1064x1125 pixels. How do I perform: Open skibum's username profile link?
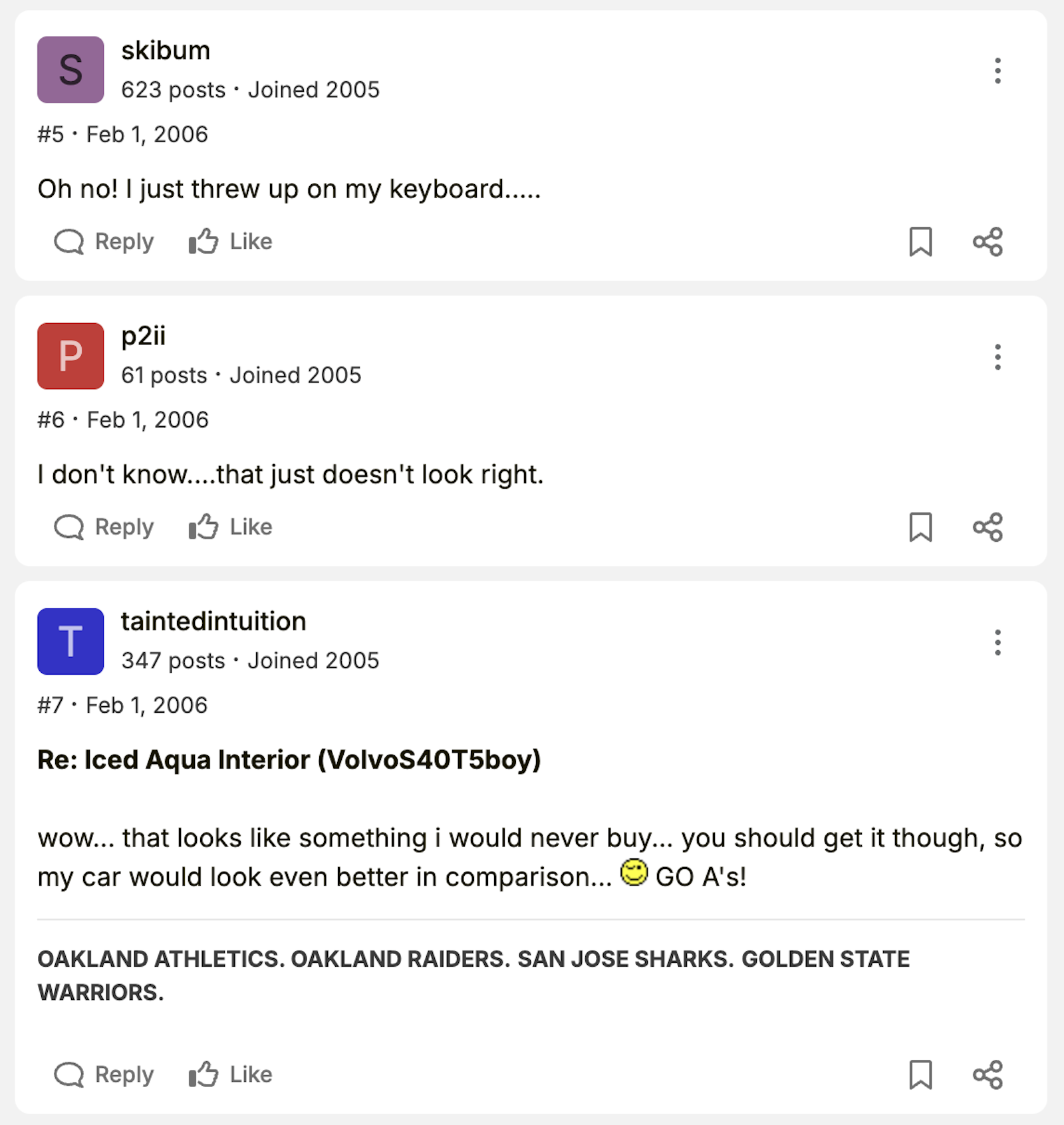coord(166,51)
